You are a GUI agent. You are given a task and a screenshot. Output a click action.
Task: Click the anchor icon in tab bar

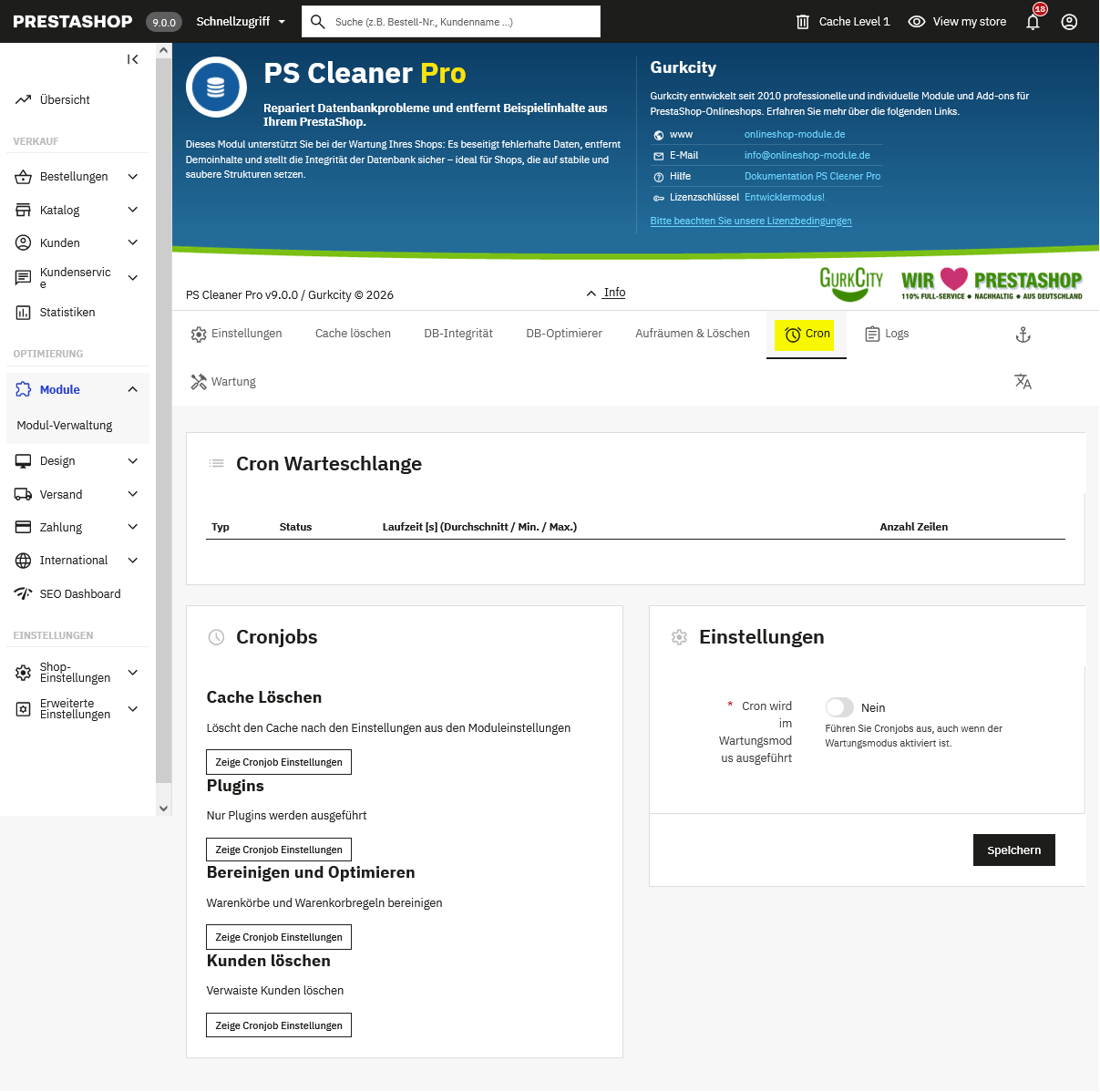tap(1023, 335)
